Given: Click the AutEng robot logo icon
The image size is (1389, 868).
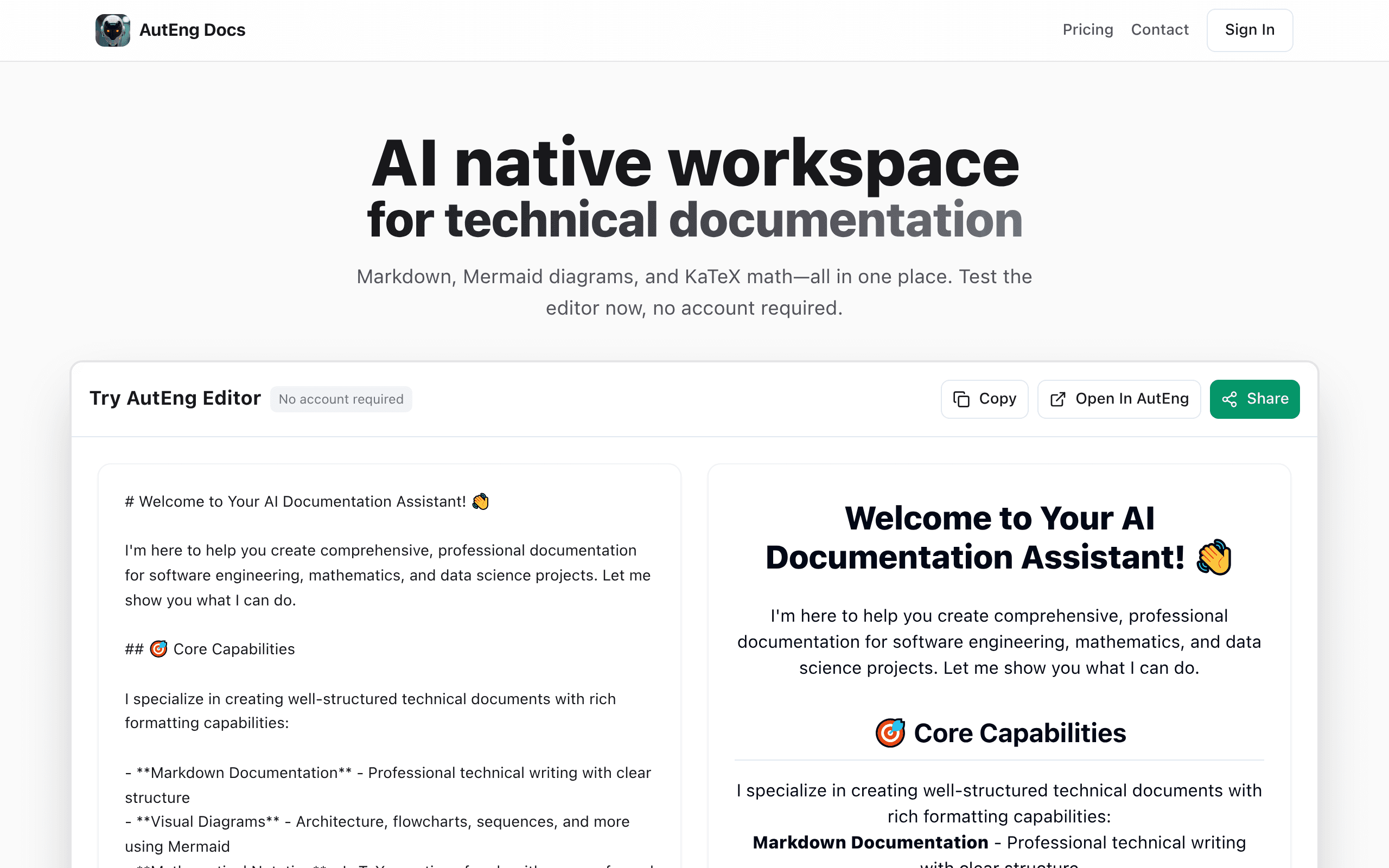Looking at the screenshot, I should [x=112, y=30].
